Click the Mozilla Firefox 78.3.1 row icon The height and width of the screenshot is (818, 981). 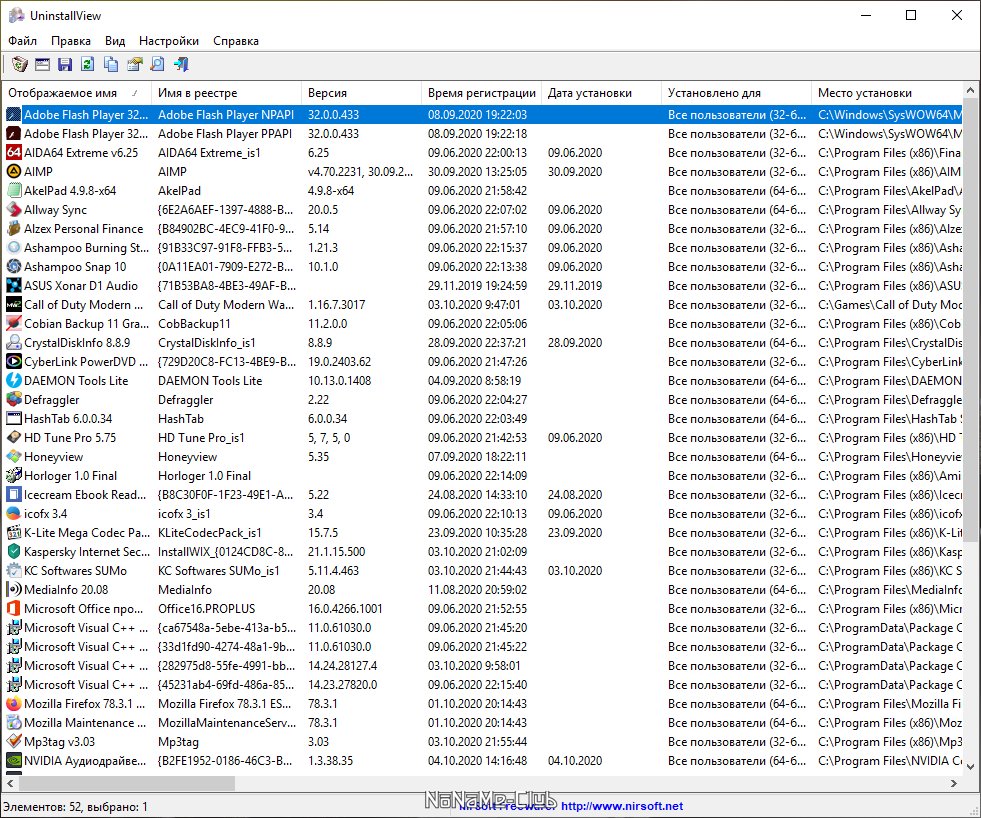pyautogui.click(x=14, y=704)
